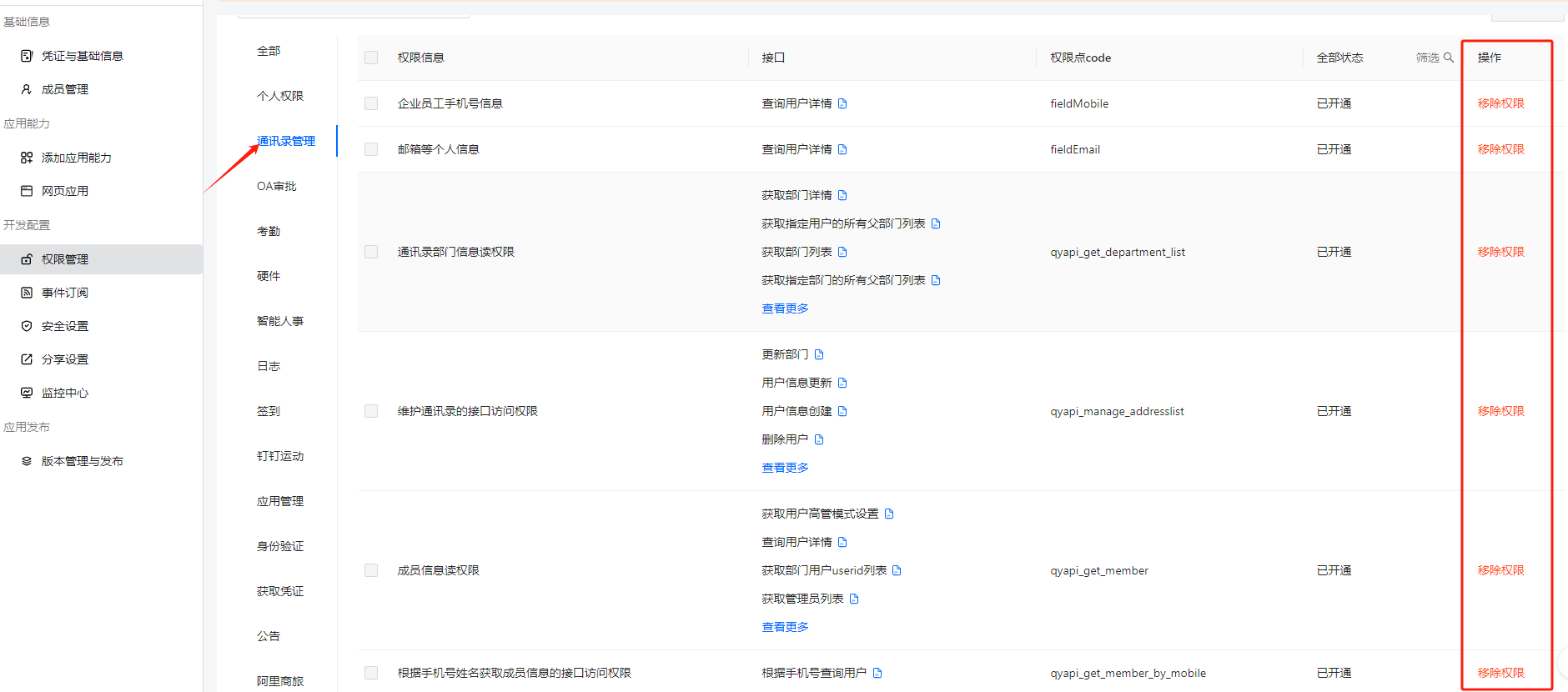Click 移除权限 for qyapi_get_member row
The height and width of the screenshot is (692, 1568).
point(1500,570)
